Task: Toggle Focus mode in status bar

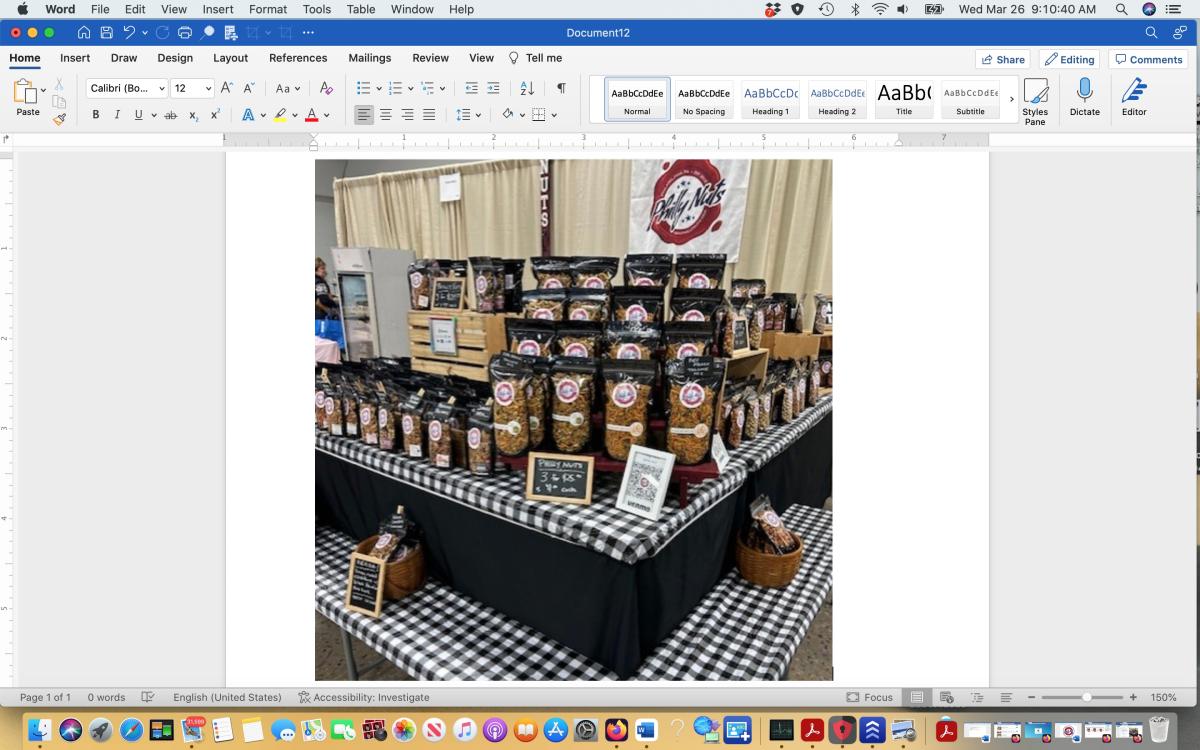Action: click(869, 697)
